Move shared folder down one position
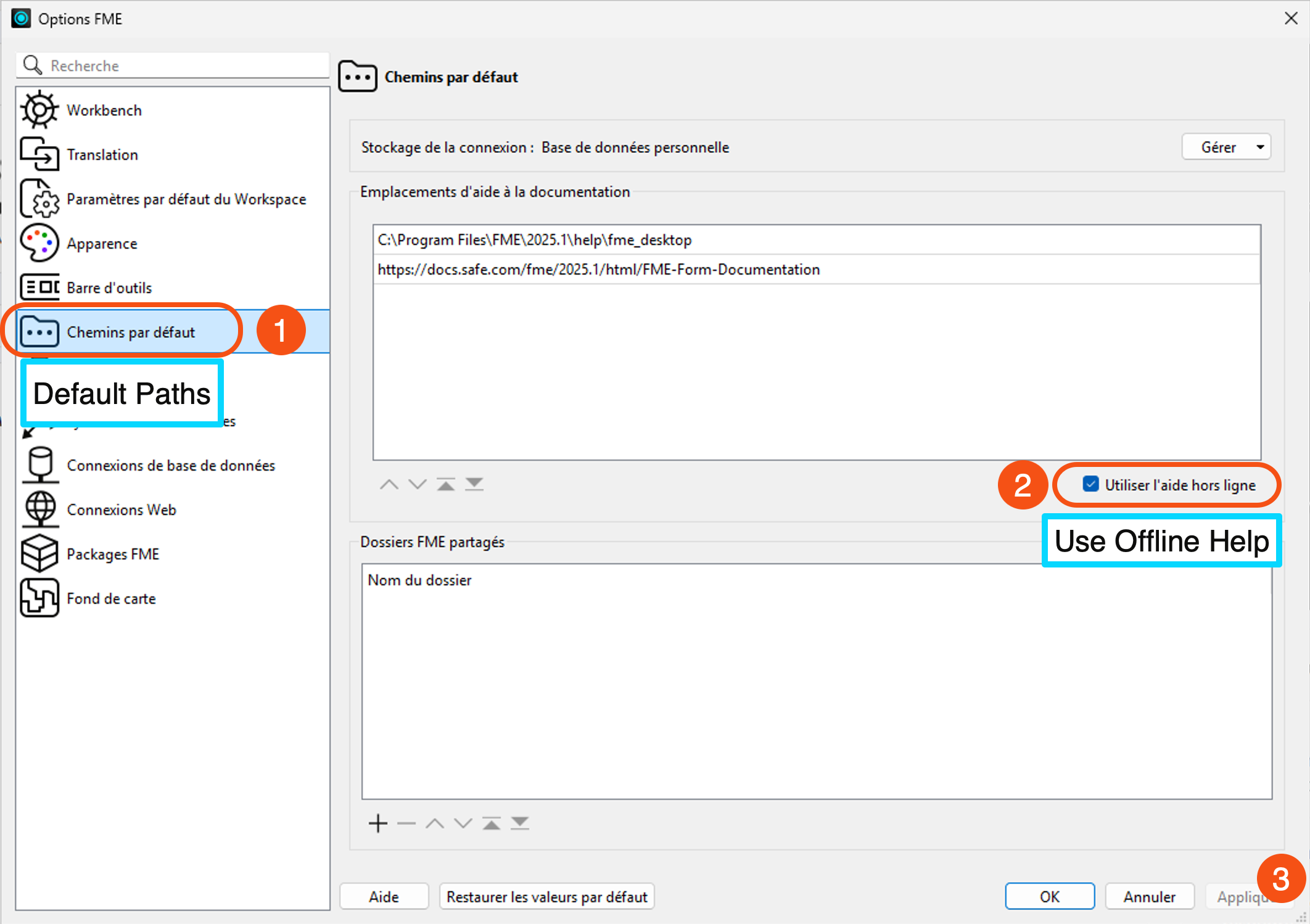Image resolution: width=1310 pixels, height=924 pixels. coord(463,823)
